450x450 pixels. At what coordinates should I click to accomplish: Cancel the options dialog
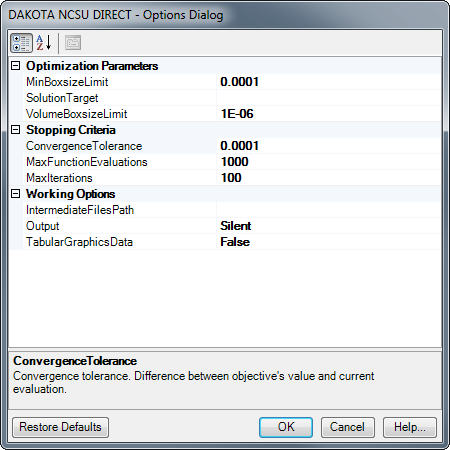click(348, 427)
